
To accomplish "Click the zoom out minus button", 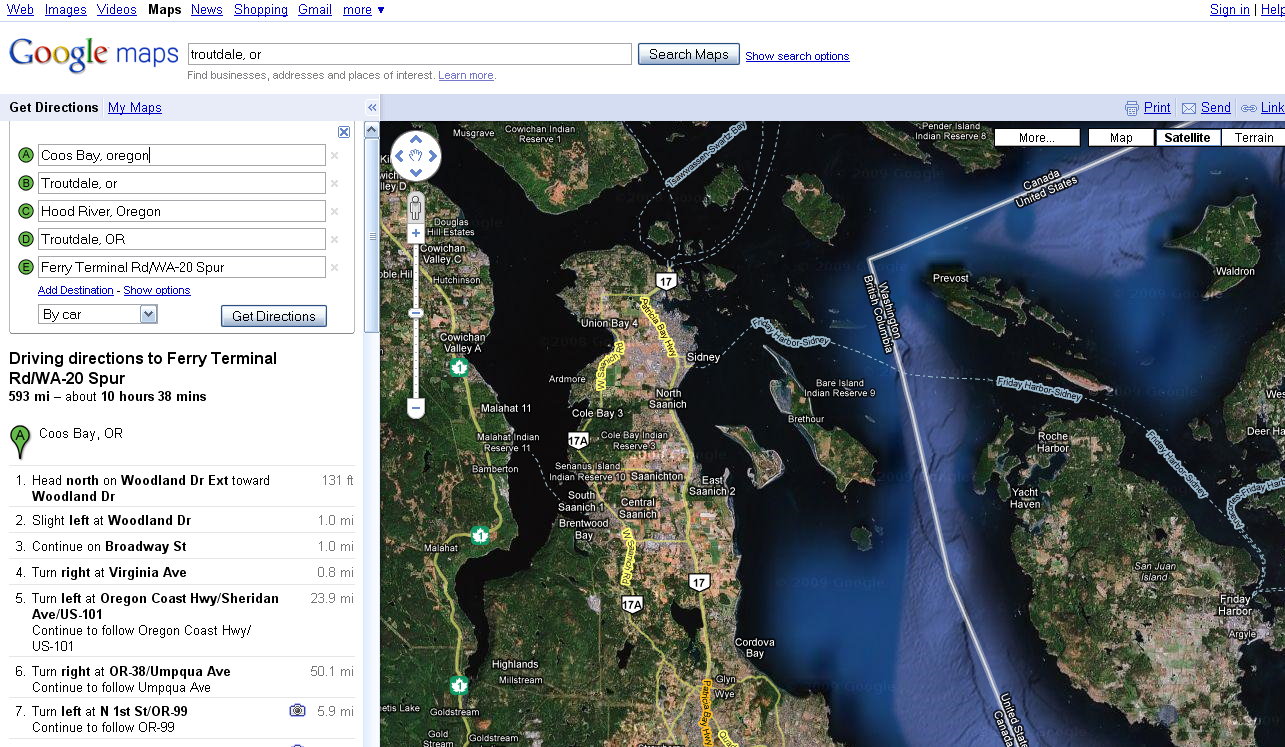I will click(x=416, y=408).
